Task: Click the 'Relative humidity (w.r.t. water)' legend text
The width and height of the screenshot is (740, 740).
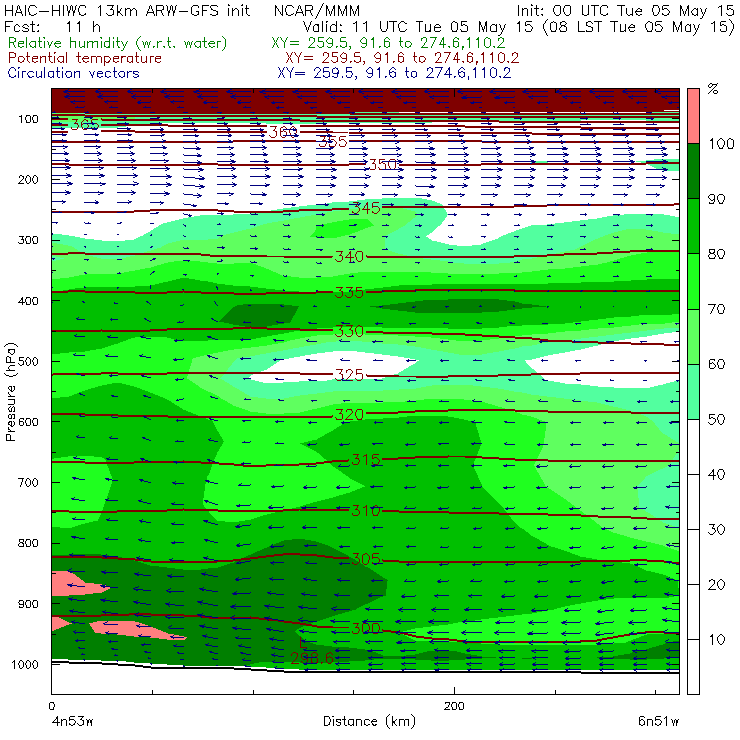Action: [x=118, y=43]
